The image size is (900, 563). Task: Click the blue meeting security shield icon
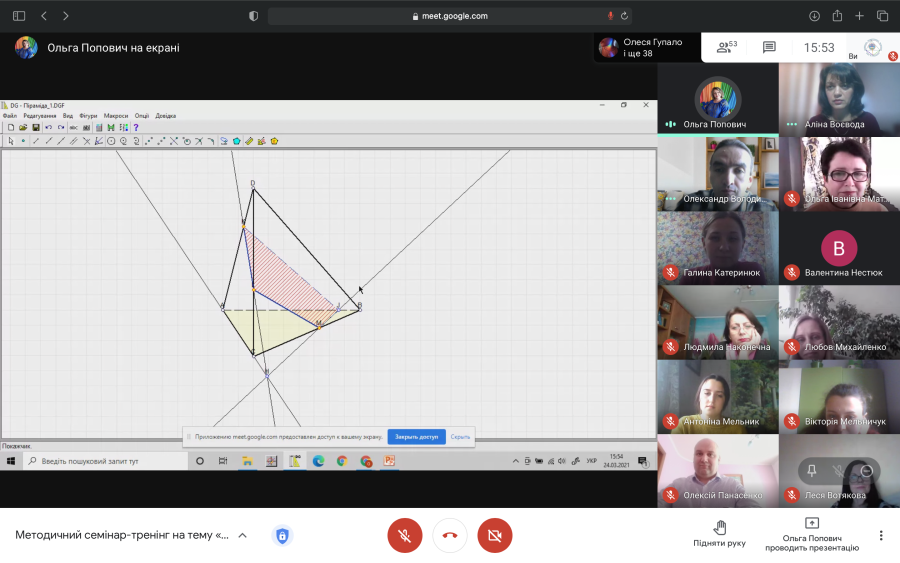pos(282,535)
